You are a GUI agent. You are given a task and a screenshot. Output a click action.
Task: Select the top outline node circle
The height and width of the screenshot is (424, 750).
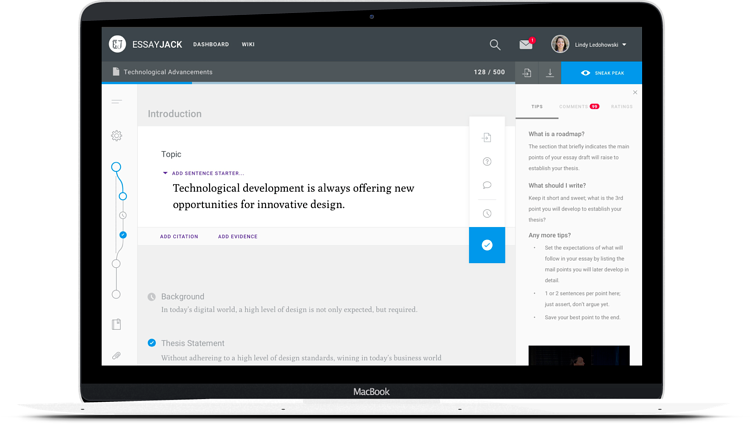point(116,167)
